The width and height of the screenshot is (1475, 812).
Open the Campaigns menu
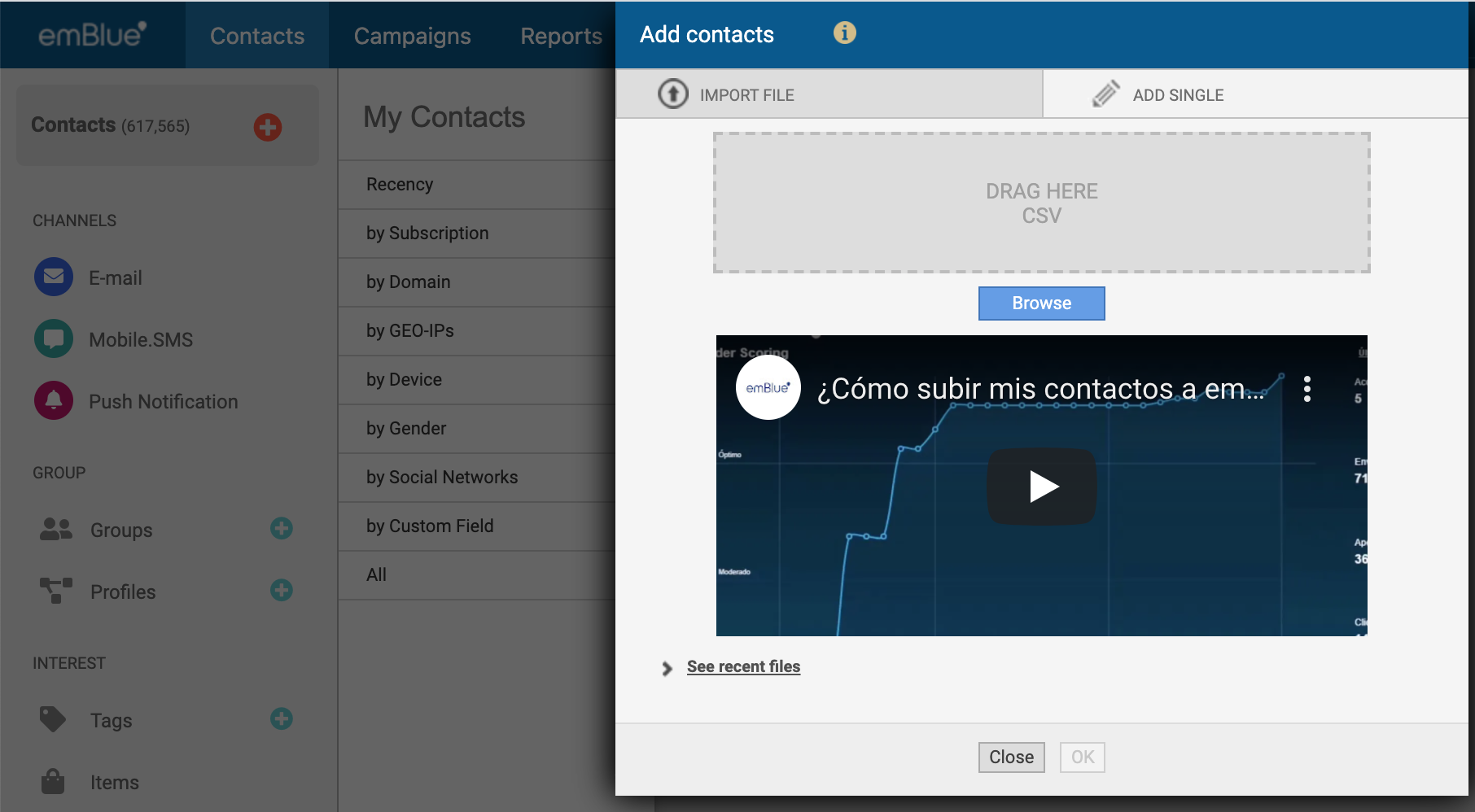[x=412, y=36]
